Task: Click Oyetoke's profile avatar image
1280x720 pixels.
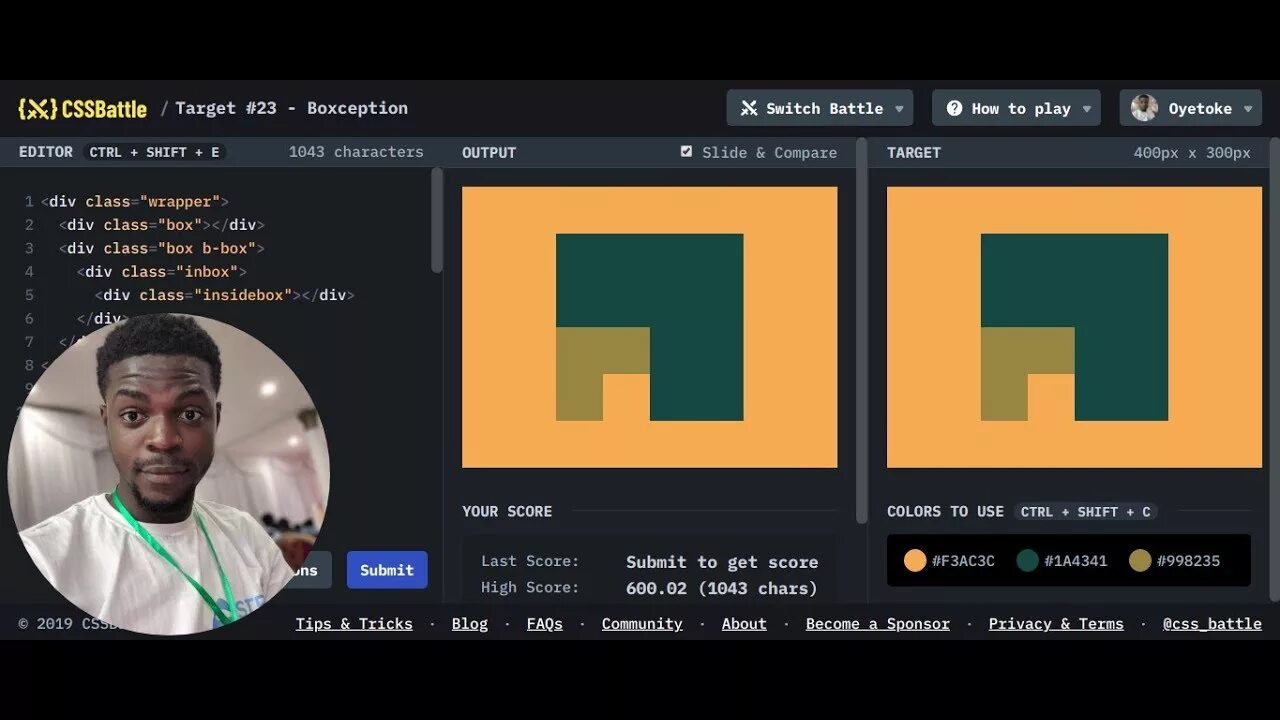Action: pos(1146,107)
